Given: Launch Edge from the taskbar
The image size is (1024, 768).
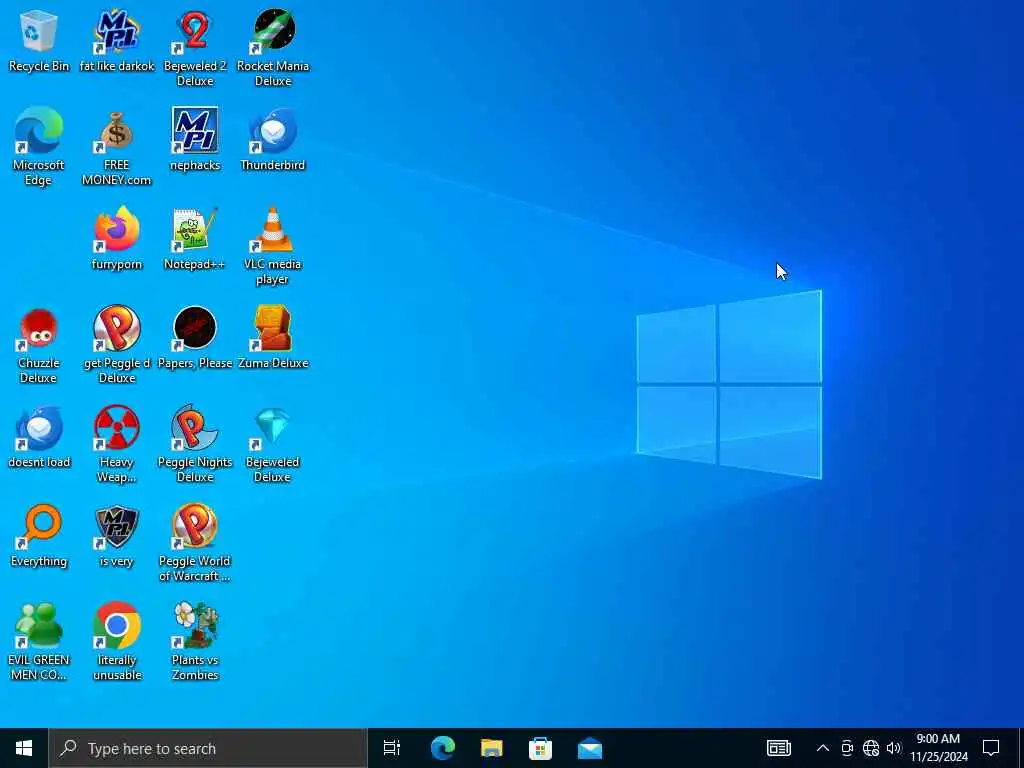Looking at the screenshot, I should (x=443, y=748).
